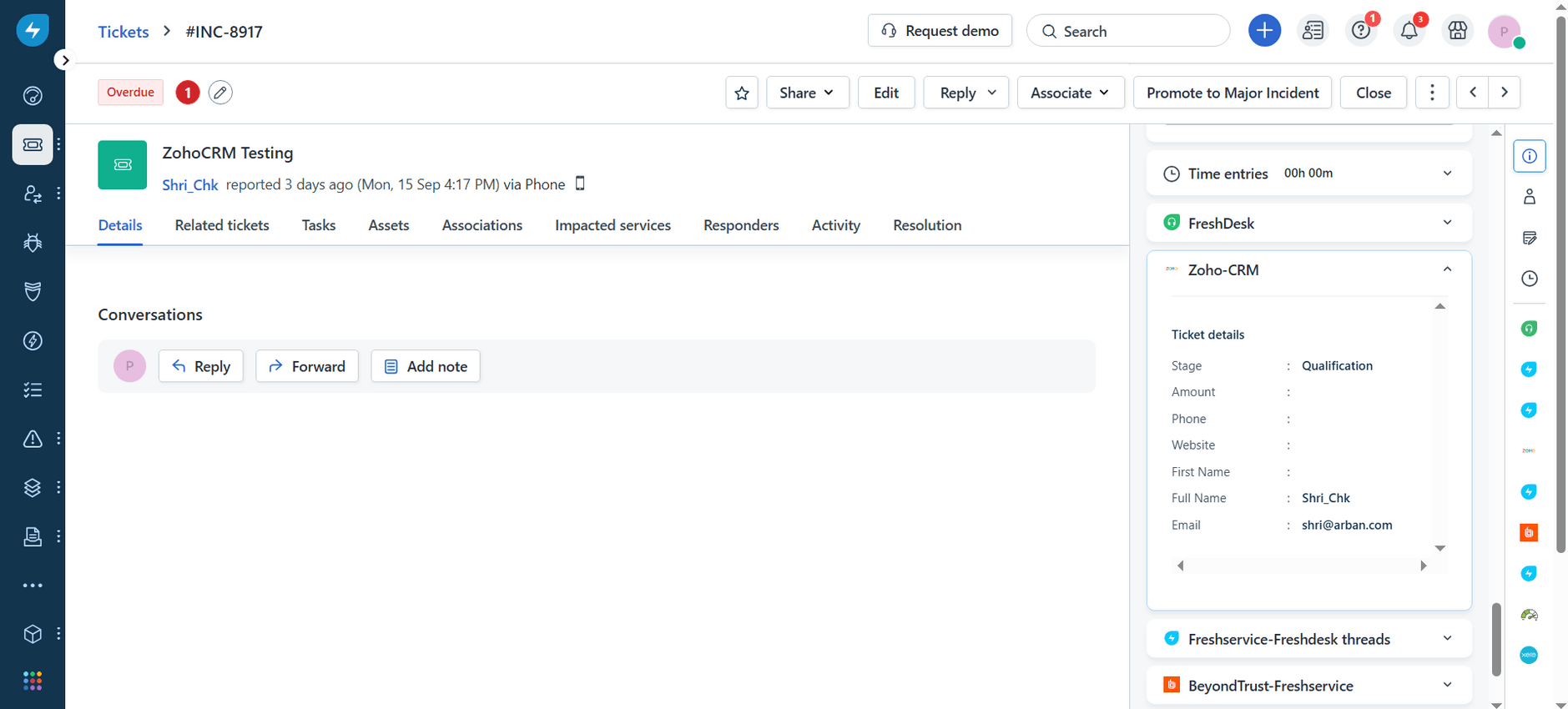Open the help icon with red badge
Viewport: 1568px width, 709px height.
[x=1361, y=31]
